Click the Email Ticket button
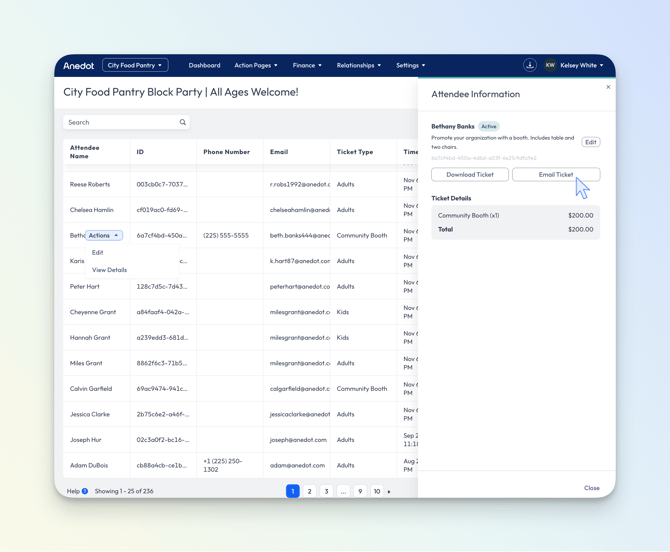 (556, 174)
